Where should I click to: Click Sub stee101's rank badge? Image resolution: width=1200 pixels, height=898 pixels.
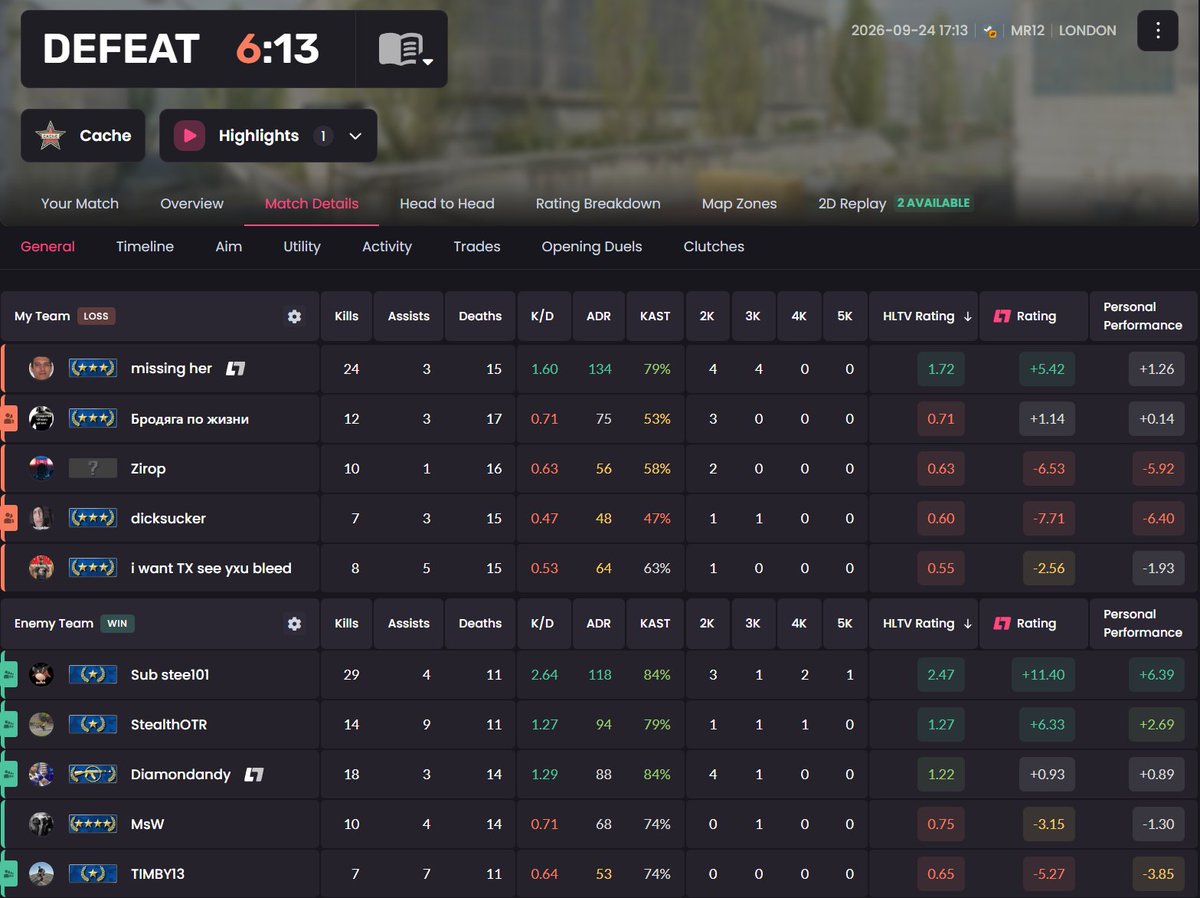tap(93, 675)
